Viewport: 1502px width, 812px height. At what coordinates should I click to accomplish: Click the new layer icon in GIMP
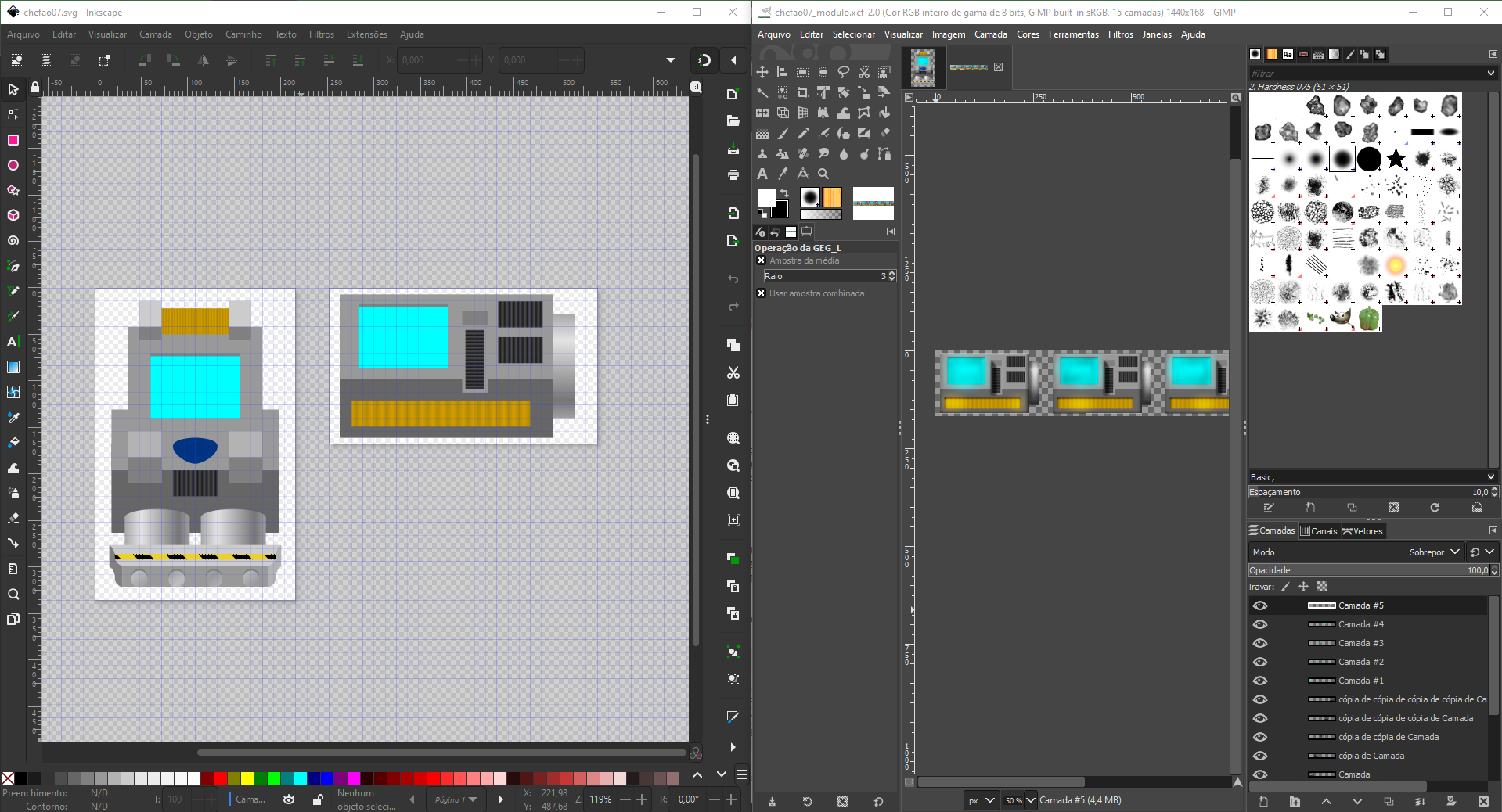click(1263, 801)
